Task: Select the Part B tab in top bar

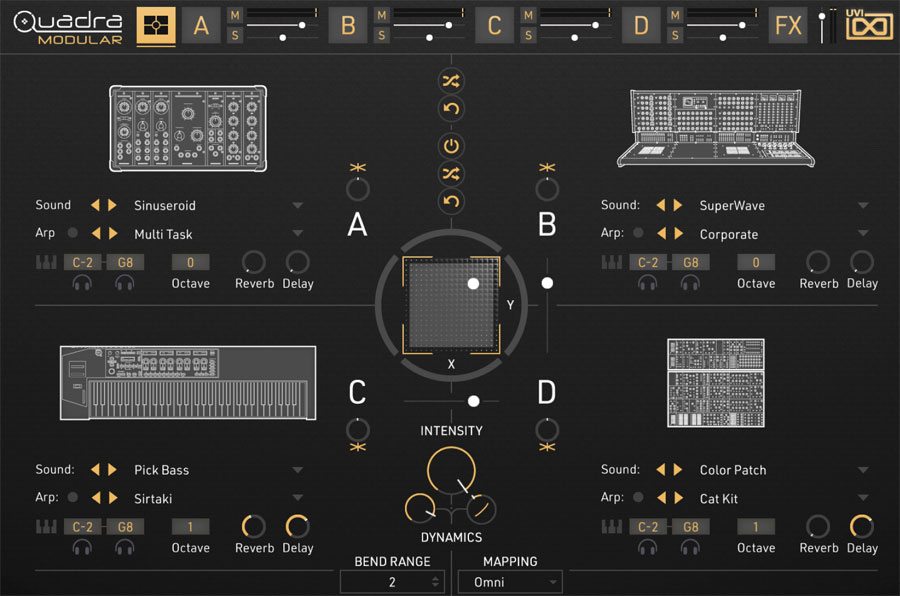Action: [x=347, y=25]
